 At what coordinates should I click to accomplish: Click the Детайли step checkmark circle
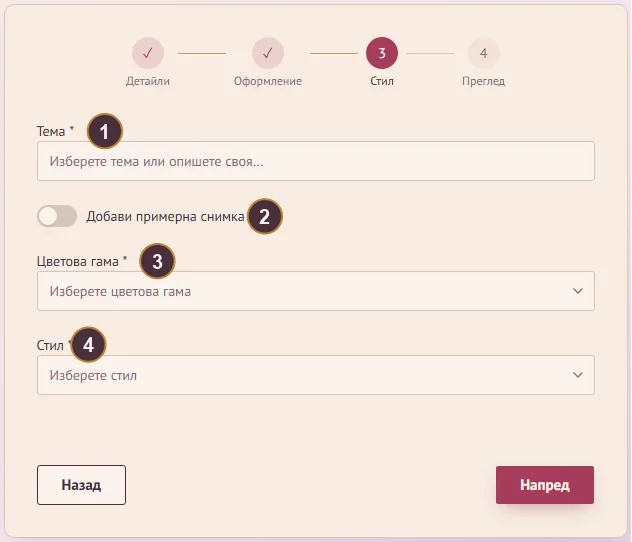pyautogui.click(x=148, y=53)
